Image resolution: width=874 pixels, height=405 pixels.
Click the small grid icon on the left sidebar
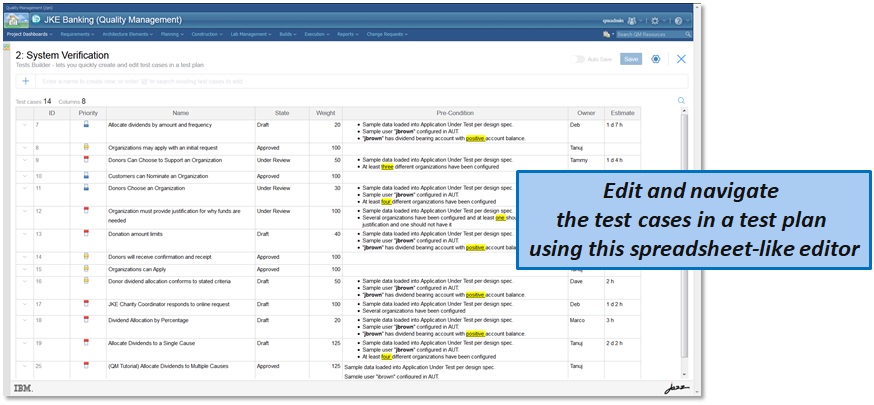tap(7, 47)
